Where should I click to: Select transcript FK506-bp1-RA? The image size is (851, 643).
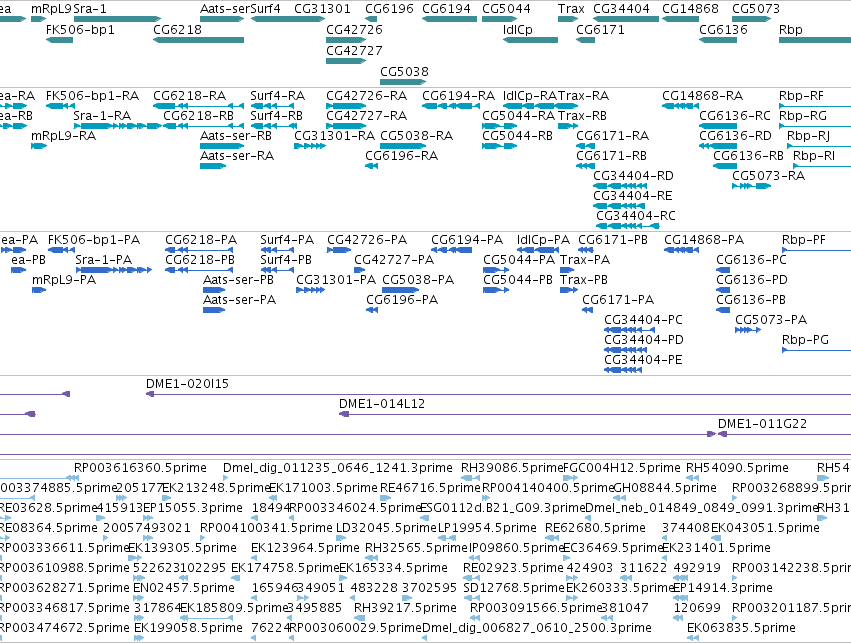tap(92, 96)
